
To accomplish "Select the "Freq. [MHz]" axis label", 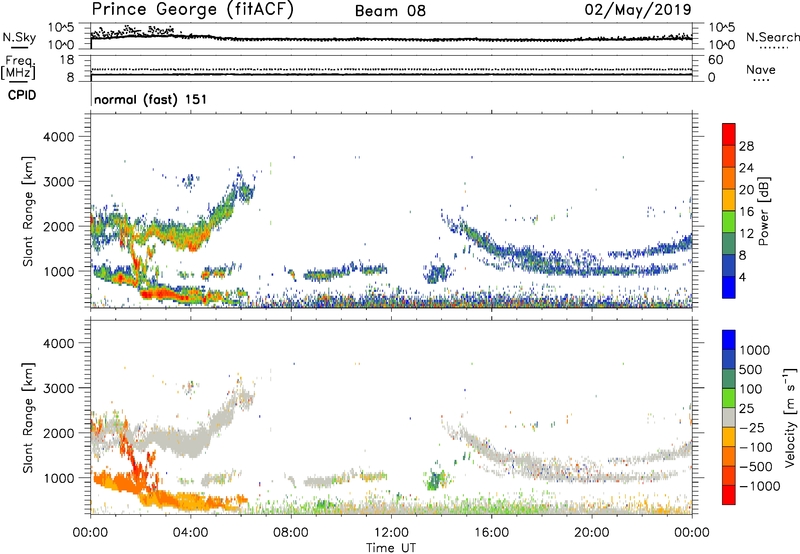I will [18, 68].
